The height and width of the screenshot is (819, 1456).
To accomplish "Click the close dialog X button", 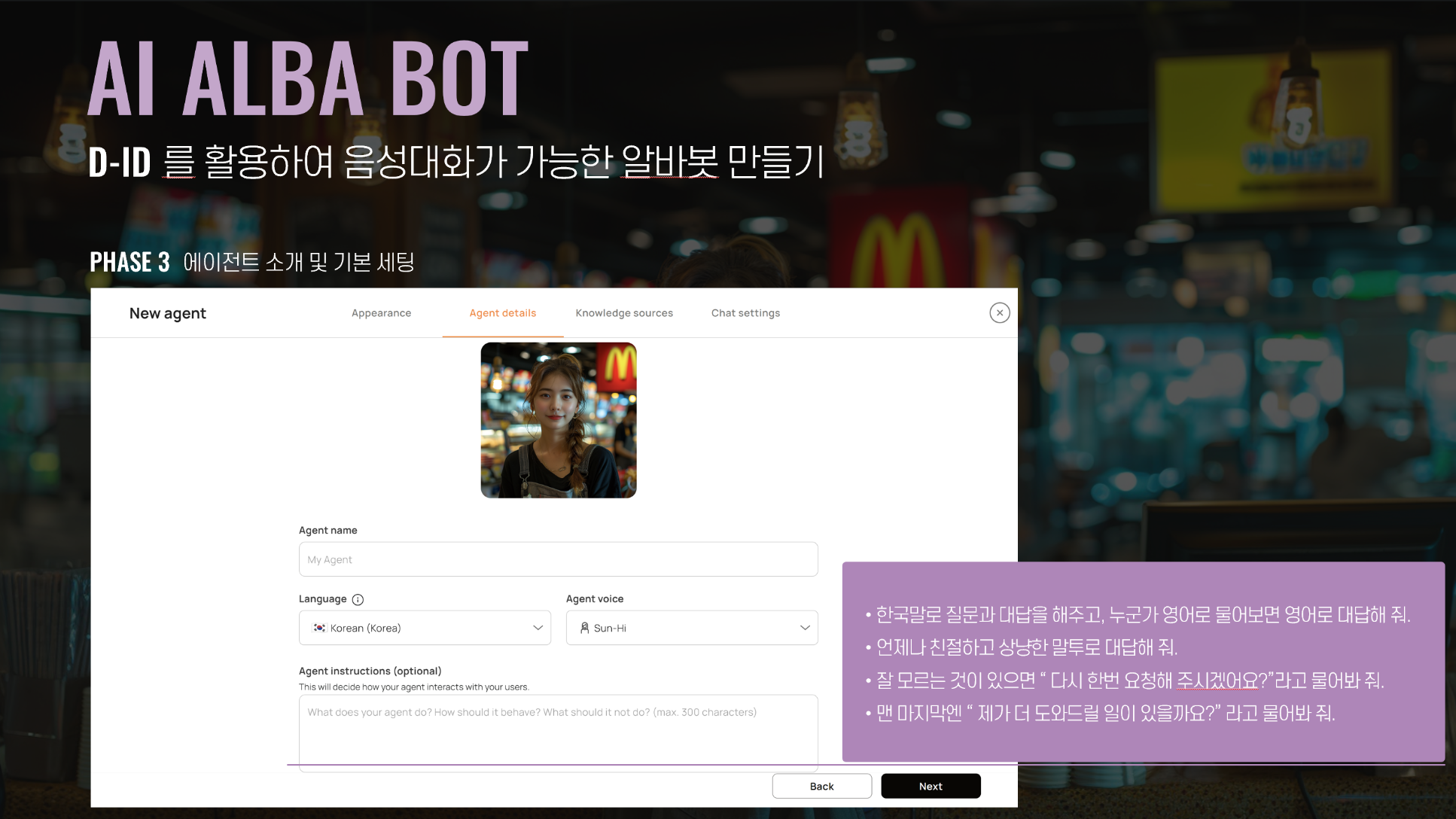I will 999,312.
